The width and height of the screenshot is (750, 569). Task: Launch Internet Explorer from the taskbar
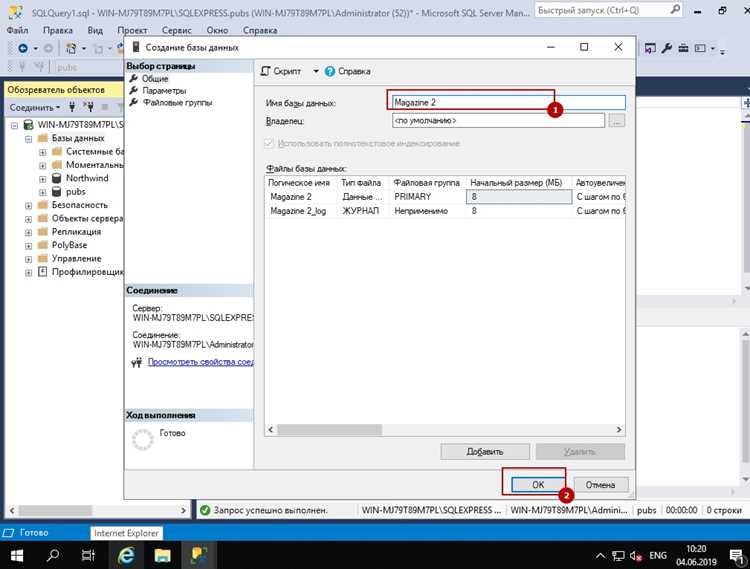pos(126,555)
